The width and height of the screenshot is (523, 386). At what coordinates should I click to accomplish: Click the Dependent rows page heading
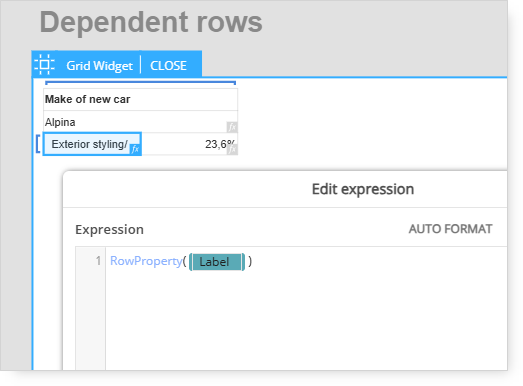(x=151, y=22)
